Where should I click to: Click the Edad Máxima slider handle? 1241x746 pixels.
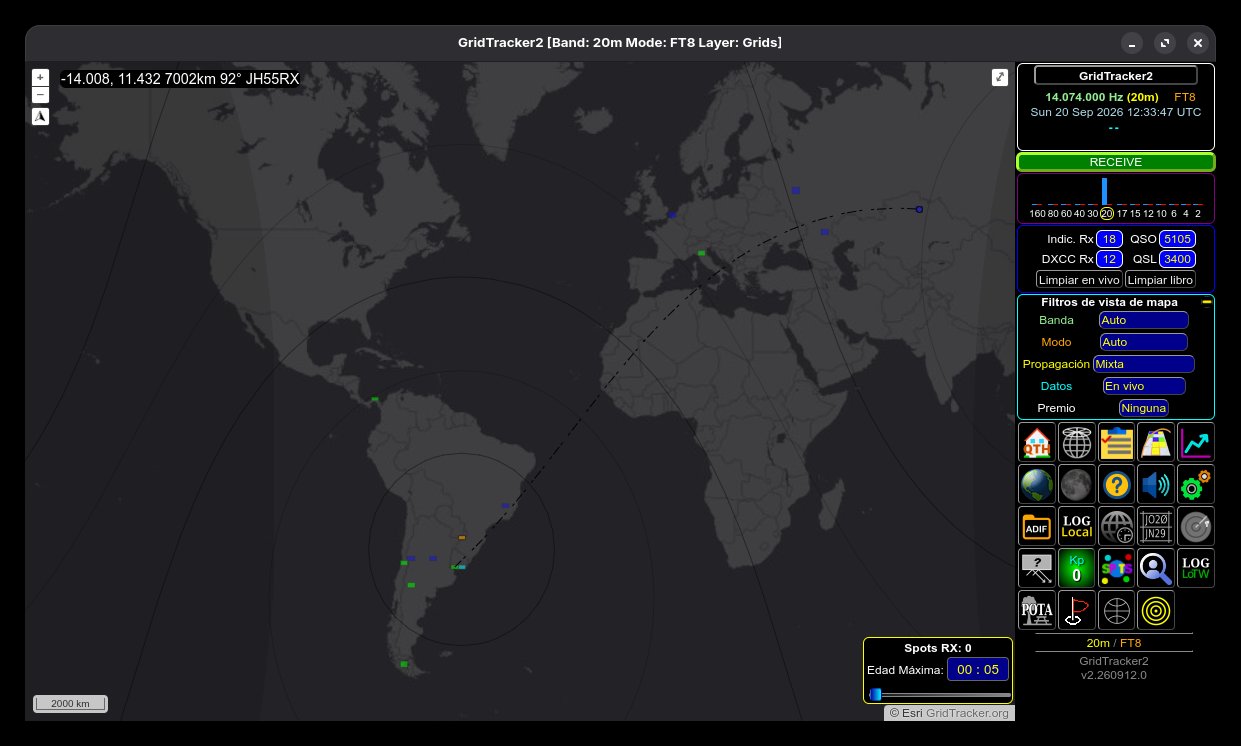point(875,694)
